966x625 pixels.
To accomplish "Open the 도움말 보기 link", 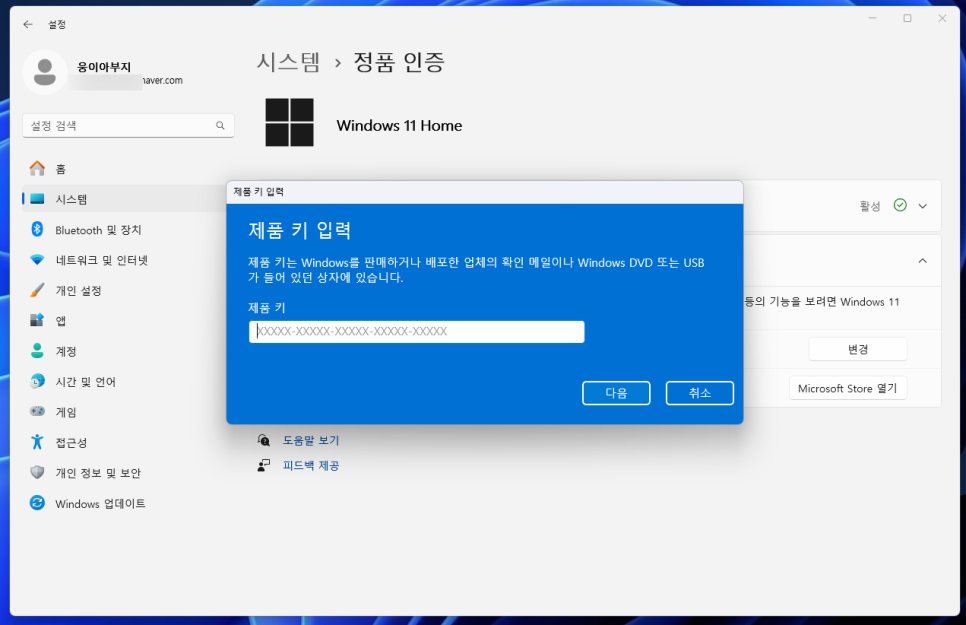I will click(310, 440).
